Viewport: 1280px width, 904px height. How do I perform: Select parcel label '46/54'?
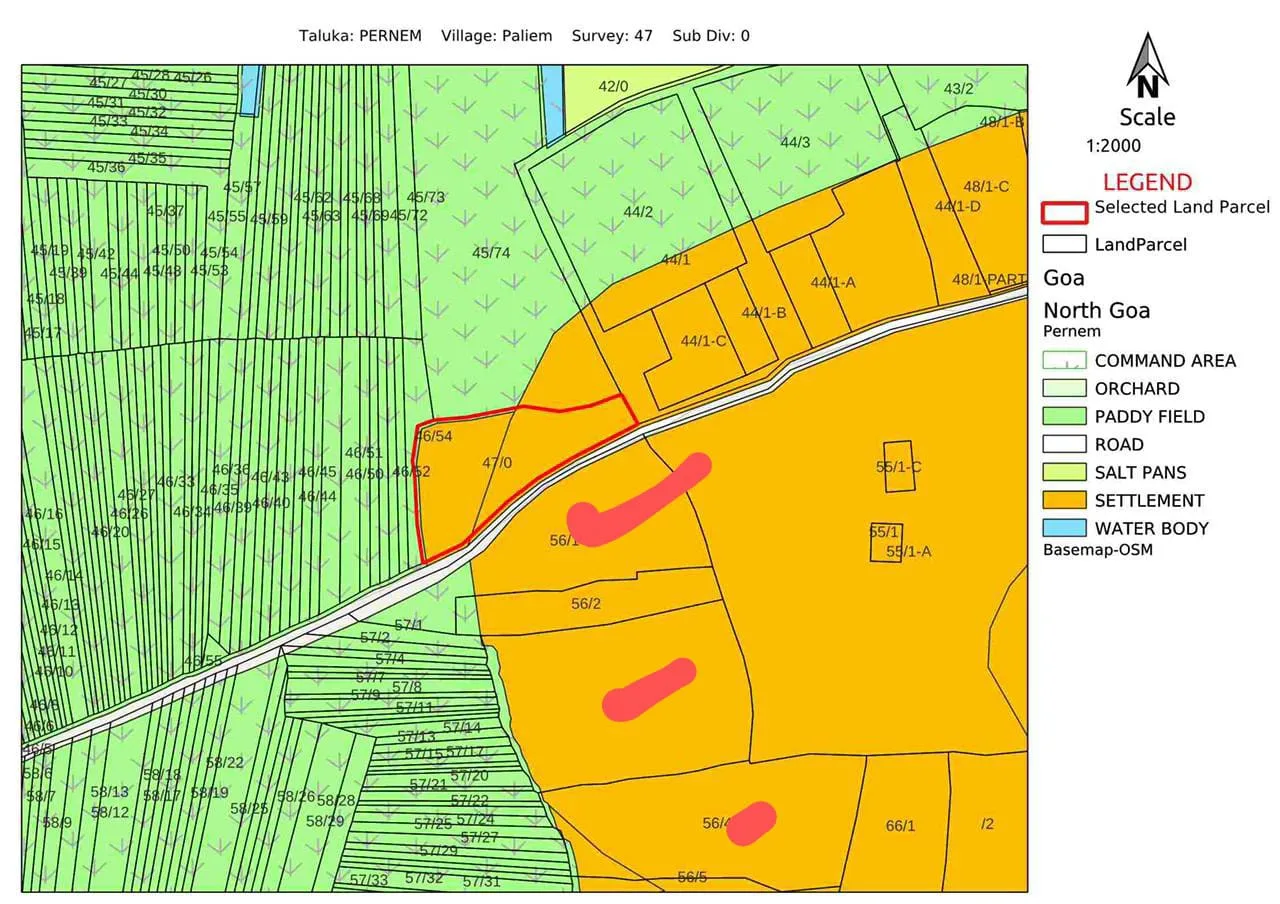(434, 437)
